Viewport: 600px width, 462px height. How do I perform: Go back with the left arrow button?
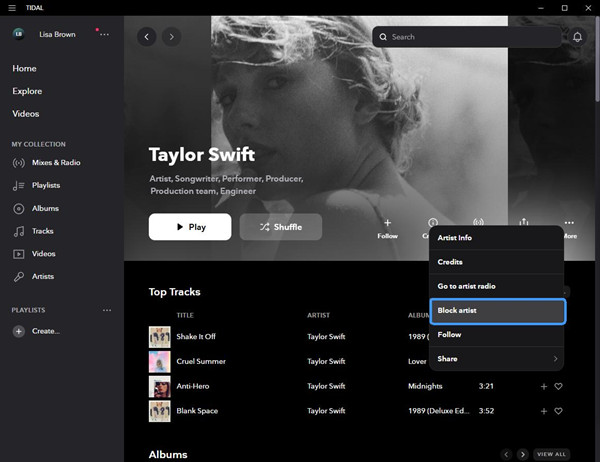(x=147, y=37)
